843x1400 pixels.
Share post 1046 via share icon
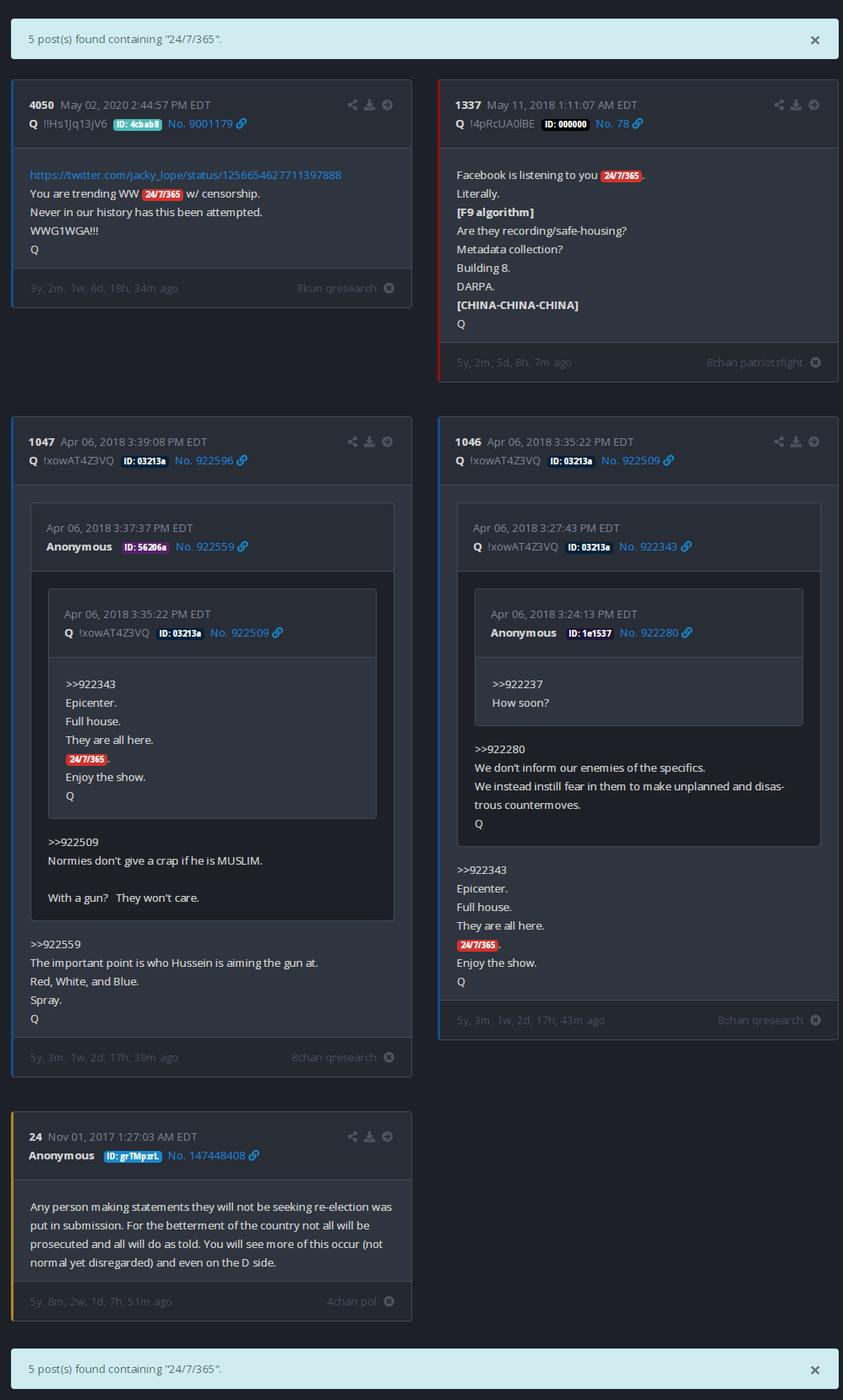(x=779, y=442)
